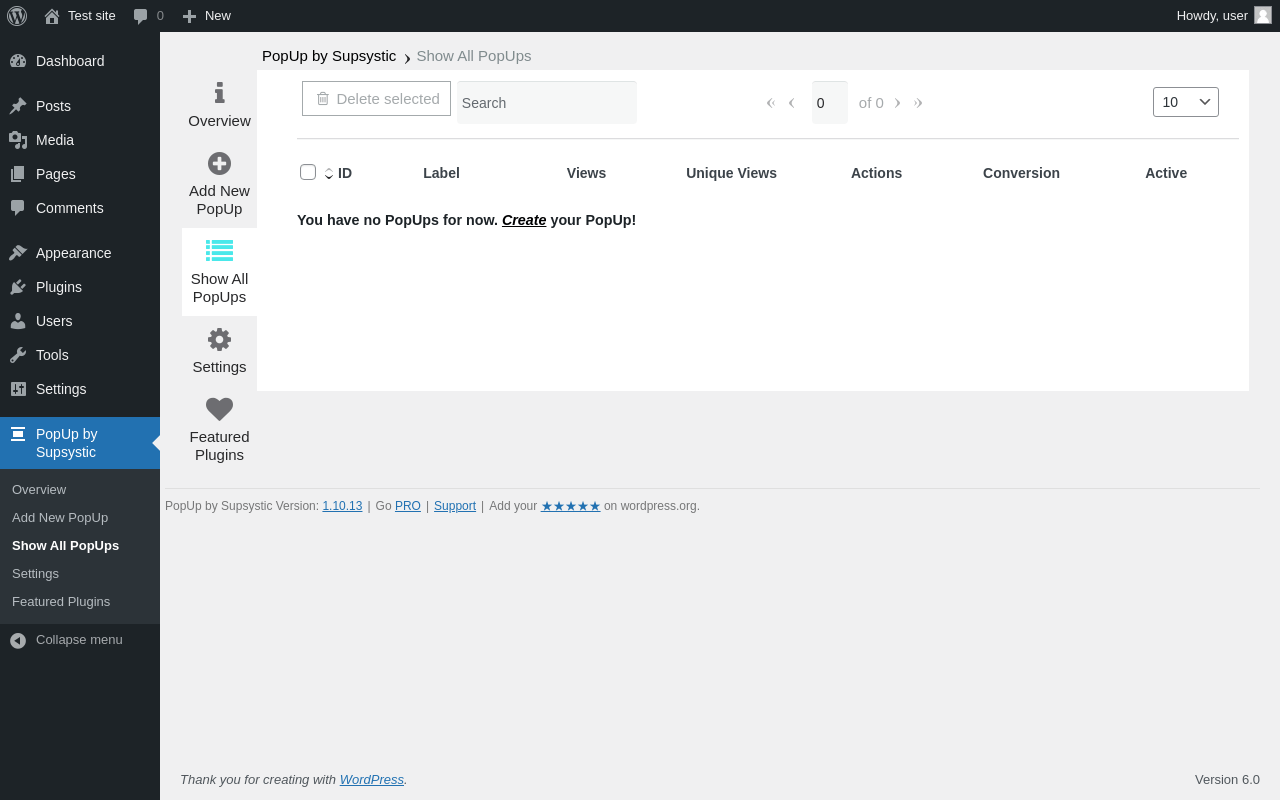Follow the Create link for a PopUp
This screenshot has height=800, width=1280.
[x=524, y=220]
